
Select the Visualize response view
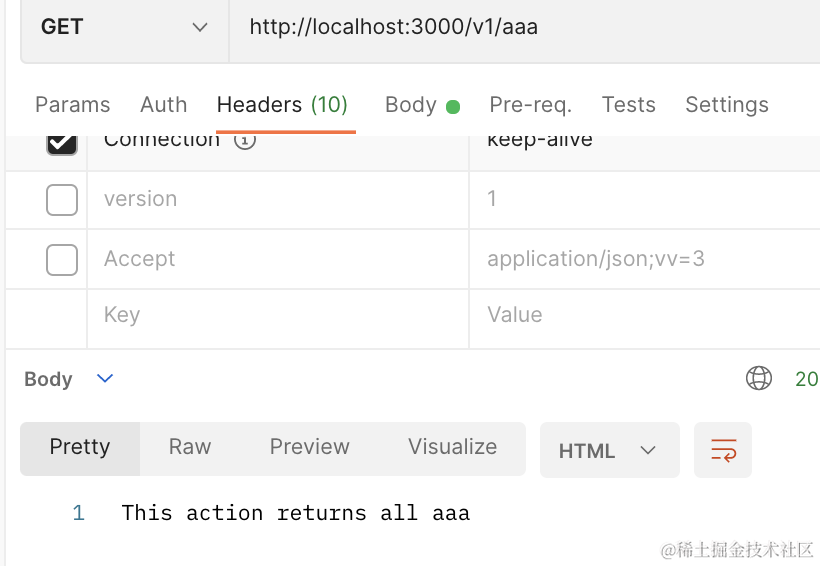[452, 447]
